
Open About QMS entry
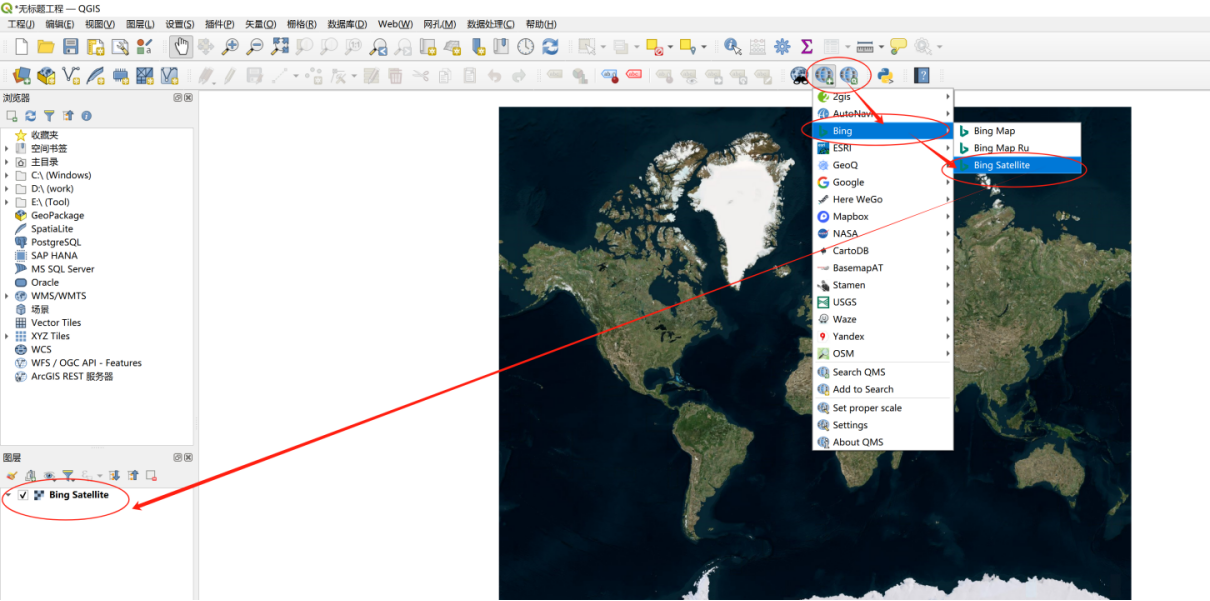pos(883,442)
